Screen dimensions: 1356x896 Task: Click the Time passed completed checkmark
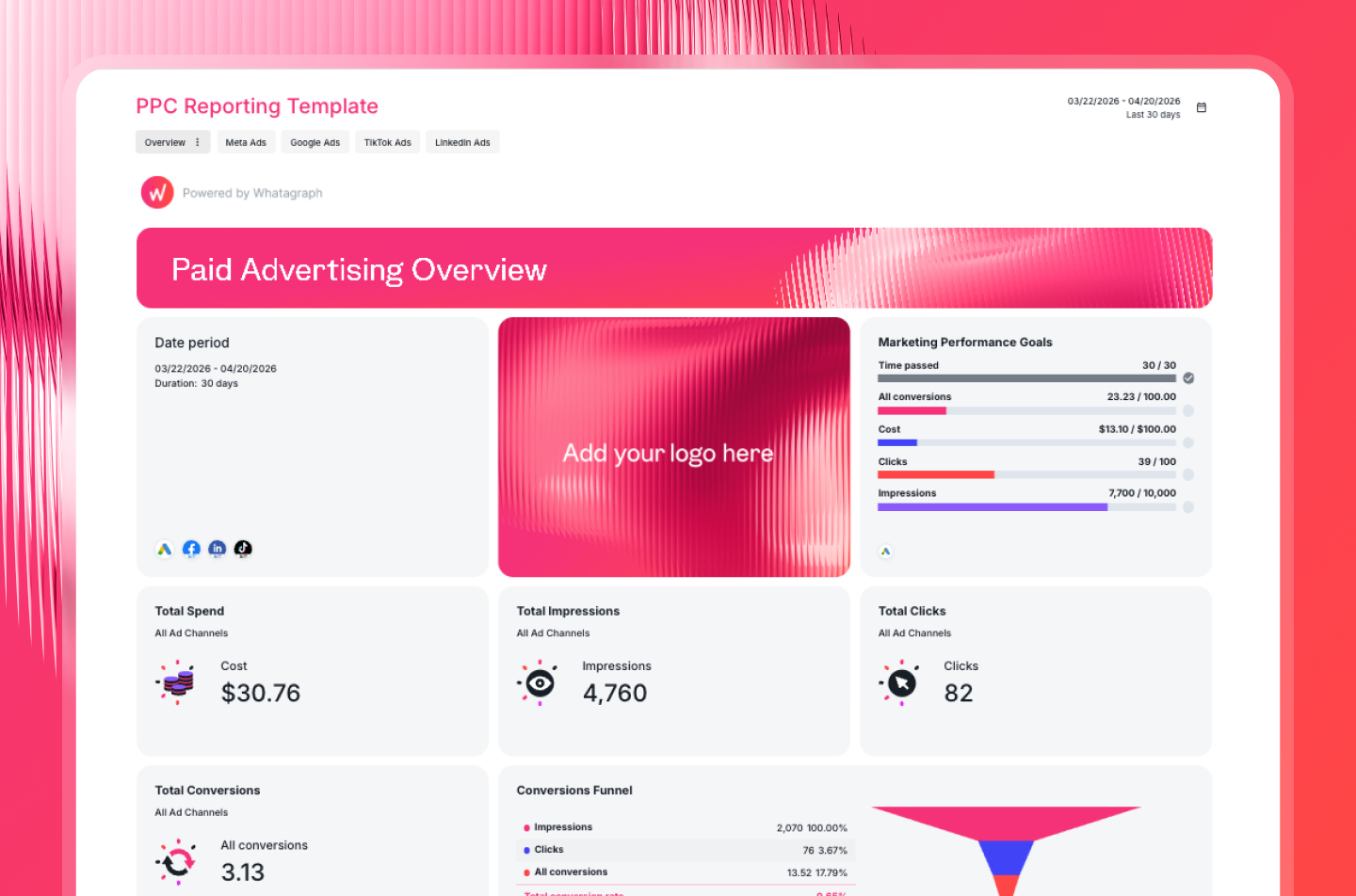pyautogui.click(x=1188, y=378)
